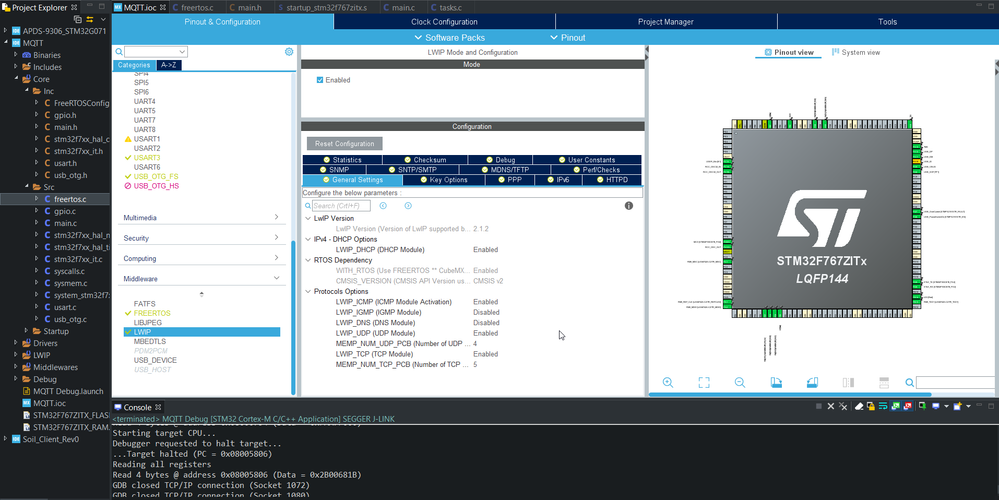Display the selected console

(936, 406)
